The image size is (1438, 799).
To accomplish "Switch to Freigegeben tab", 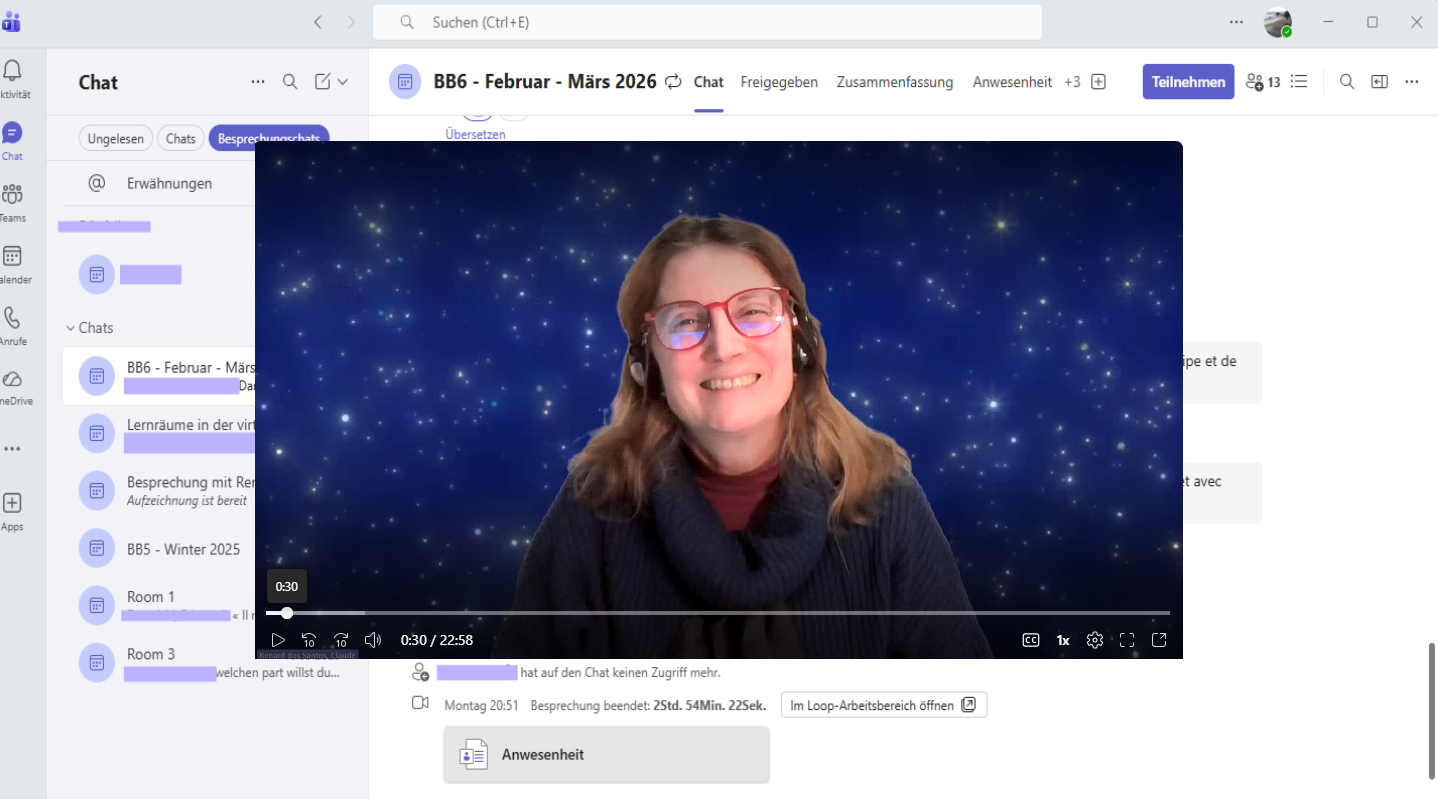I will [x=779, y=82].
